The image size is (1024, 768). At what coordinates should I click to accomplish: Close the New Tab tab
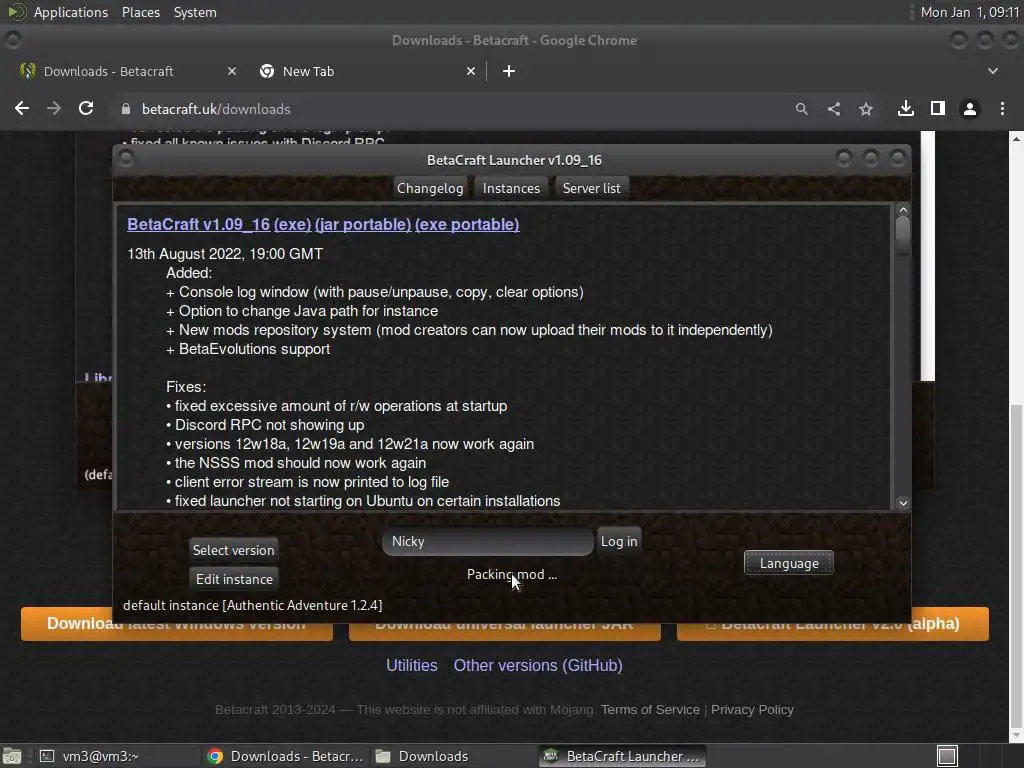tap(471, 71)
